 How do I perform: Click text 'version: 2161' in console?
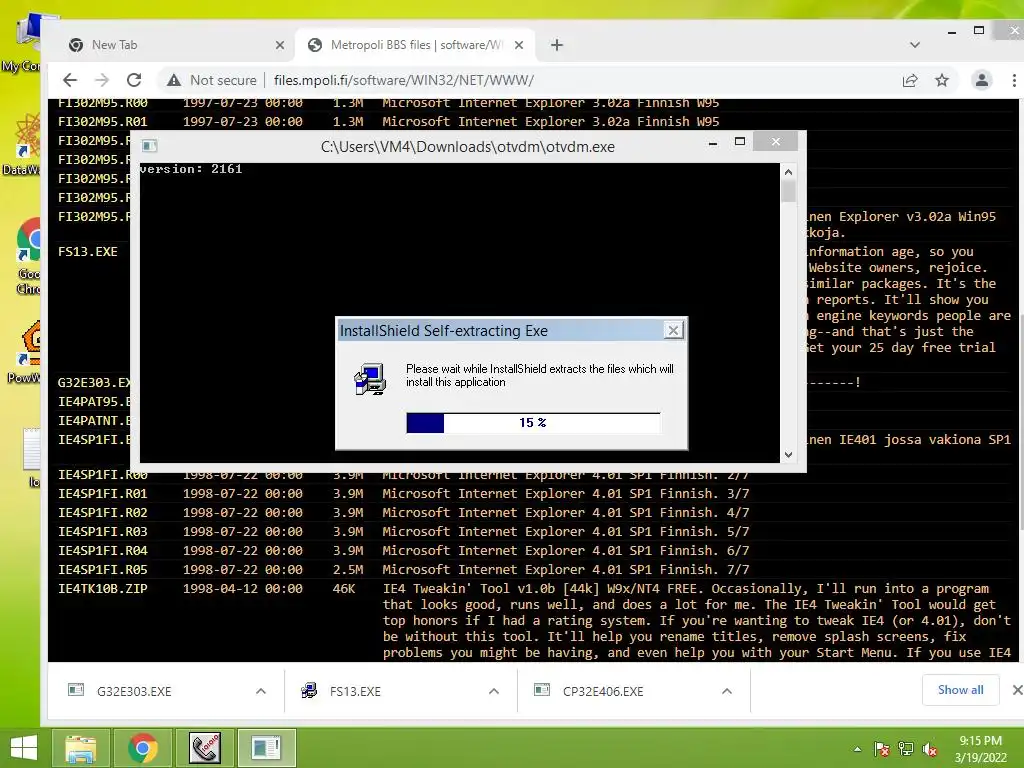pyautogui.click(x=191, y=168)
